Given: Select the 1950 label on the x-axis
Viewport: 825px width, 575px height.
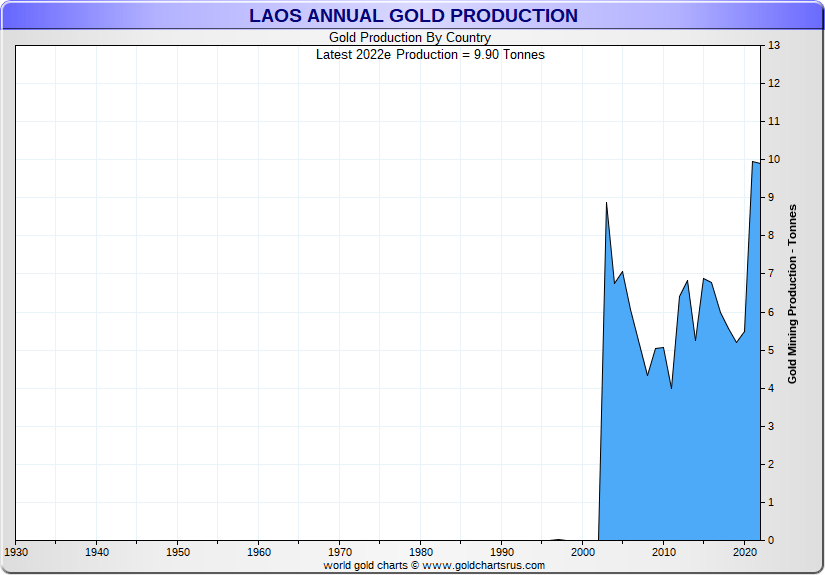Looking at the screenshot, I should click(177, 552).
